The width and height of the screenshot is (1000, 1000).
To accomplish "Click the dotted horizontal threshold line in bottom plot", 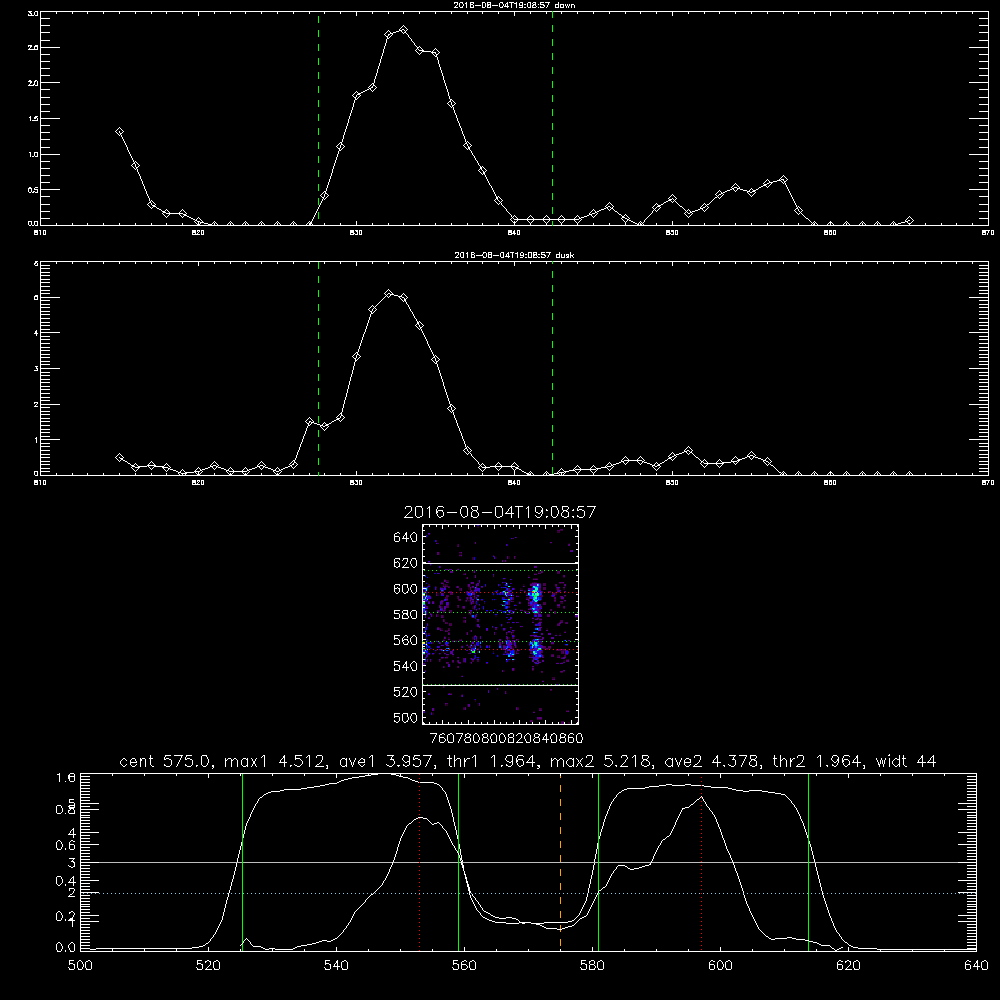I will point(528,893).
